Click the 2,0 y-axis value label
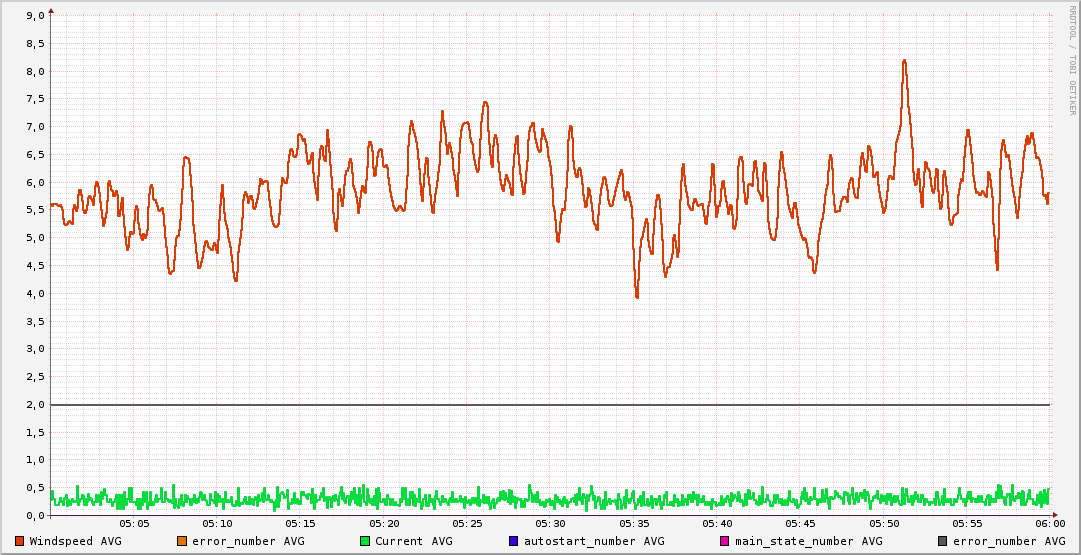The height and width of the screenshot is (555, 1081). (34, 405)
